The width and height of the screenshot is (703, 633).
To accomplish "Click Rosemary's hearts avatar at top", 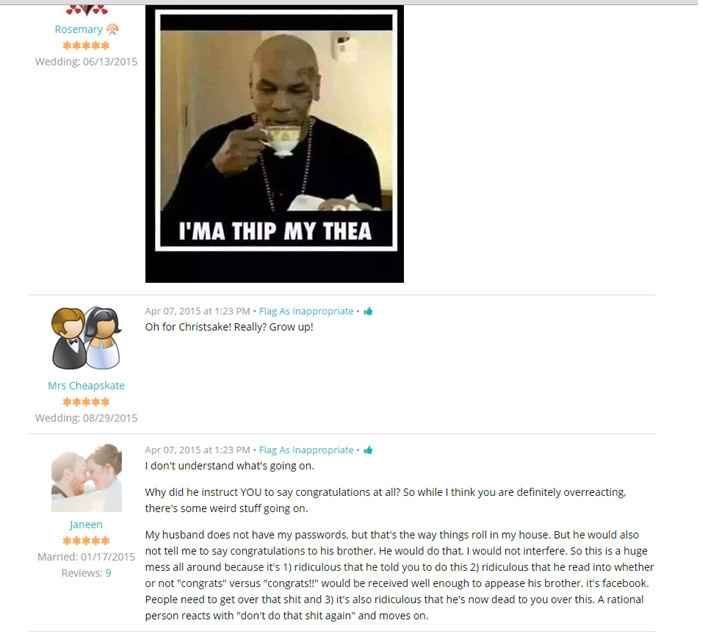I will (x=87, y=9).
